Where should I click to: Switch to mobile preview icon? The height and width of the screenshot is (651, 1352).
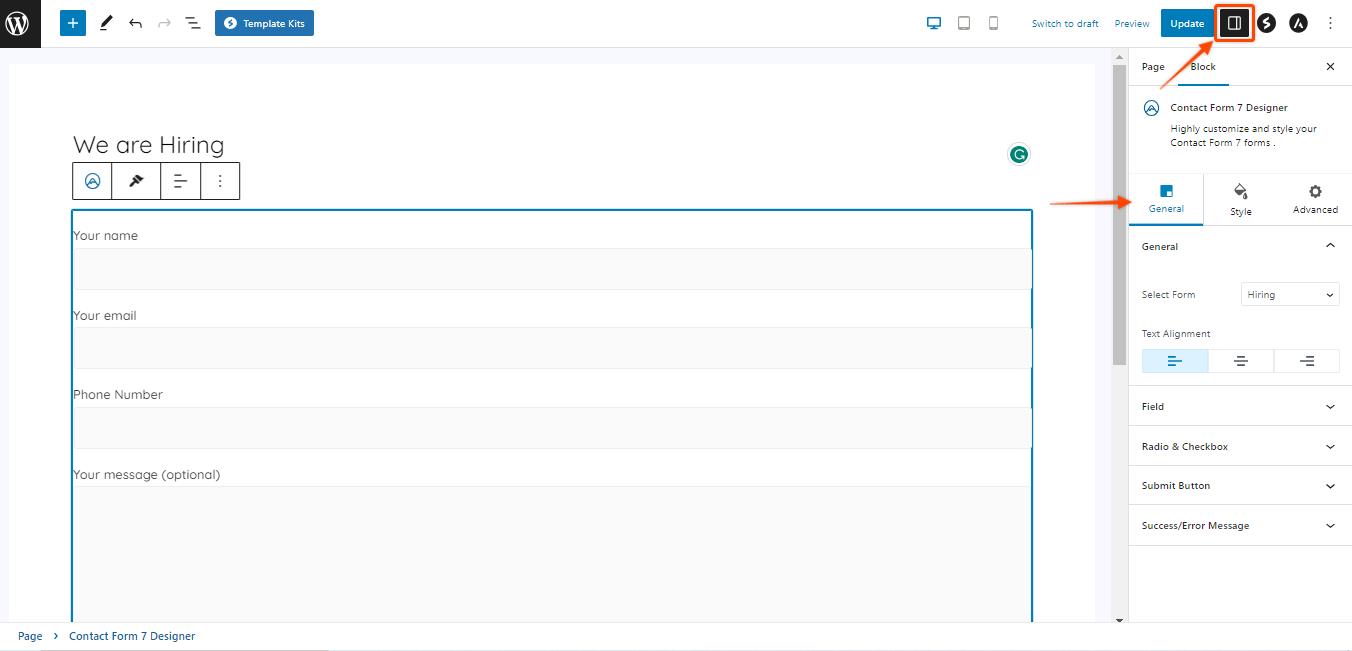point(993,23)
